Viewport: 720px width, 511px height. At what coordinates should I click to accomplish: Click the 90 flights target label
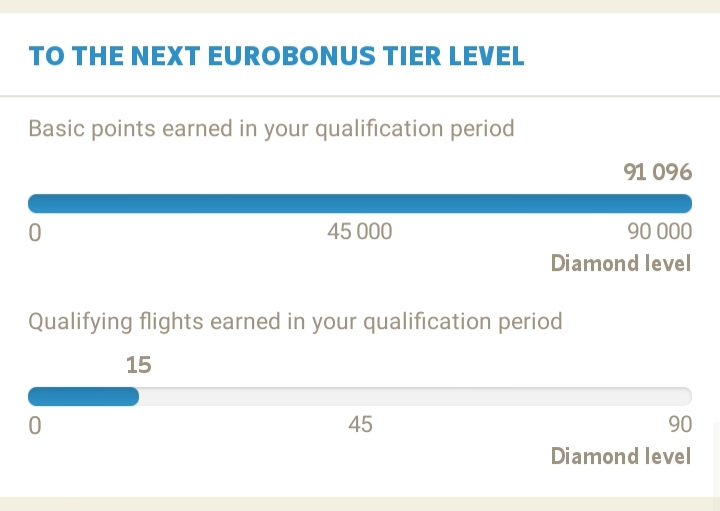point(680,425)
